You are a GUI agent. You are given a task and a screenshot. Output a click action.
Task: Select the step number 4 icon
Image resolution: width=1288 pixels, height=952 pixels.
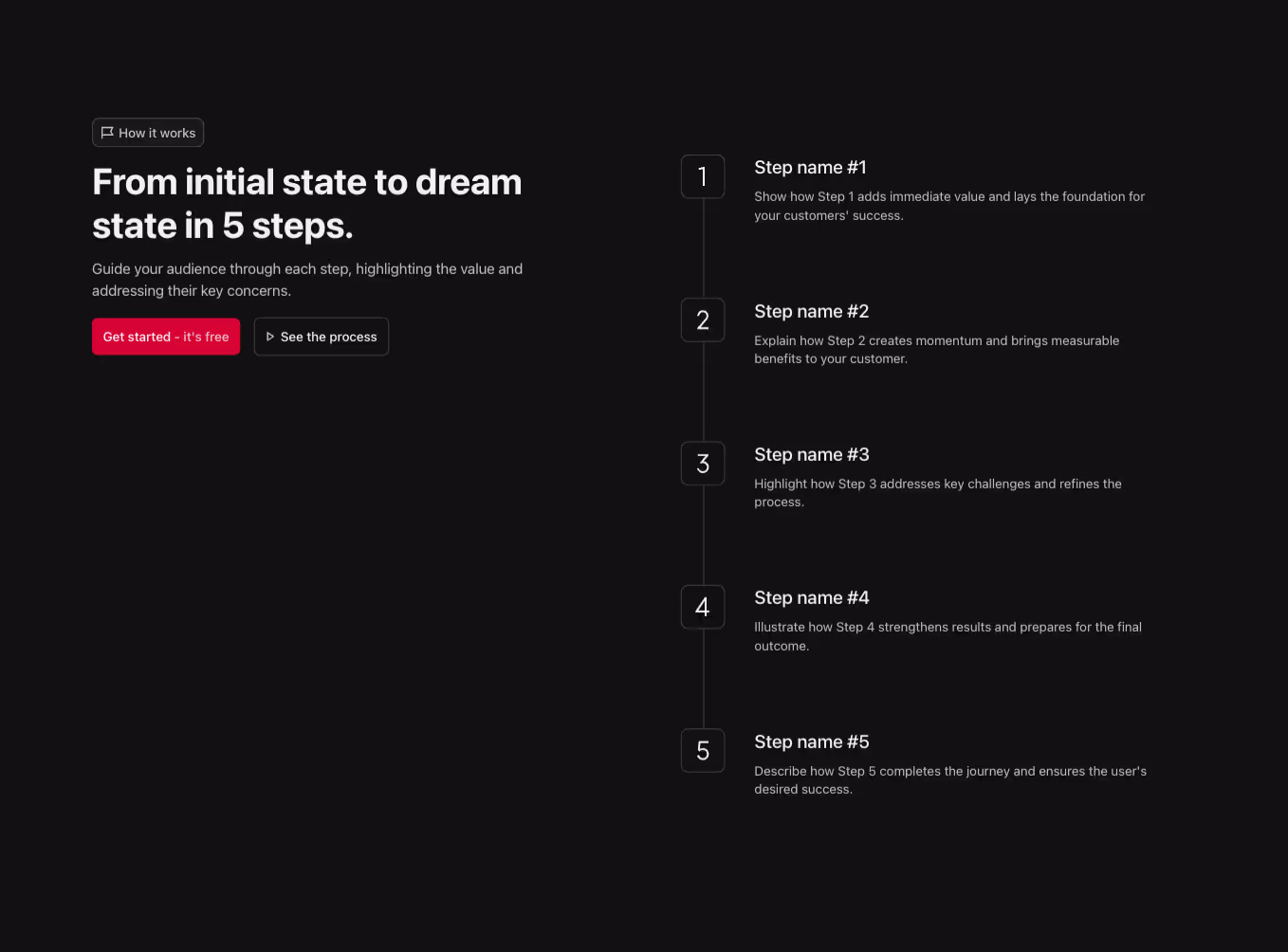(x=702, y=607)
